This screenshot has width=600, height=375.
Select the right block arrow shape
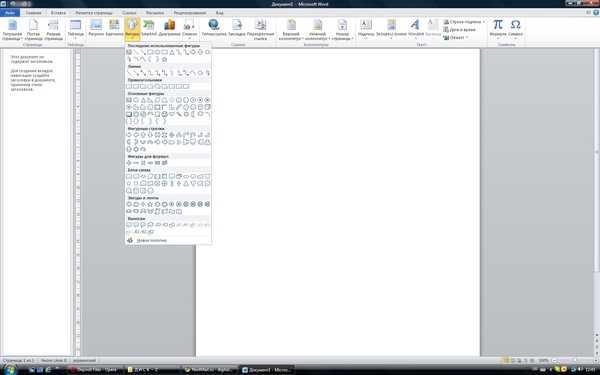(x=129, y=135)
